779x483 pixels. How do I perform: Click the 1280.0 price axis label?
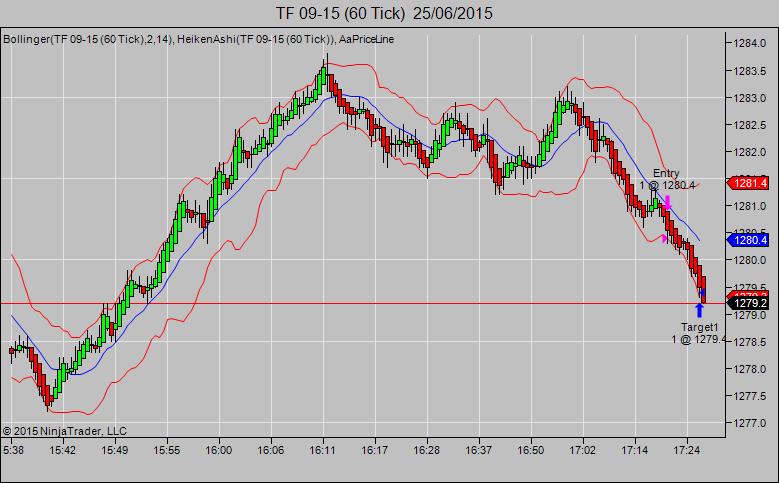click(x=750, y=260)
